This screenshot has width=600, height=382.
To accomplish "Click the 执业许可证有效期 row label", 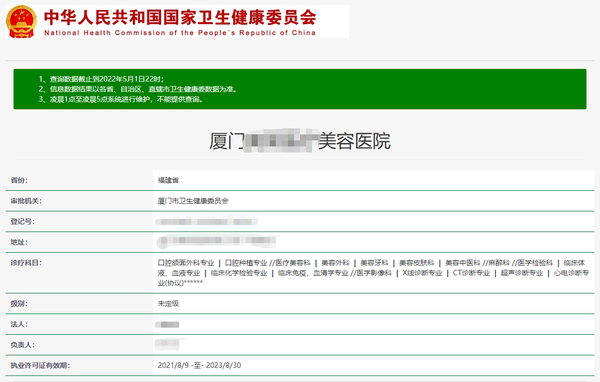I will [40, 366].
